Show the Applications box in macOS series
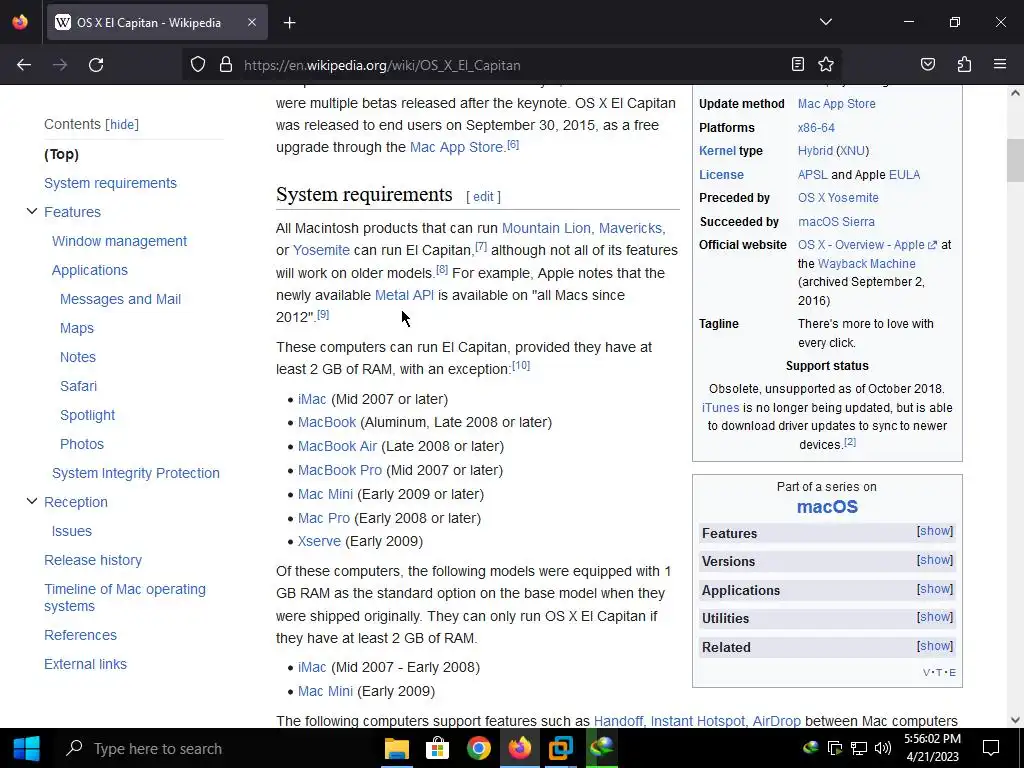This screenshot has height=768, width=1024. pos(935,588)
